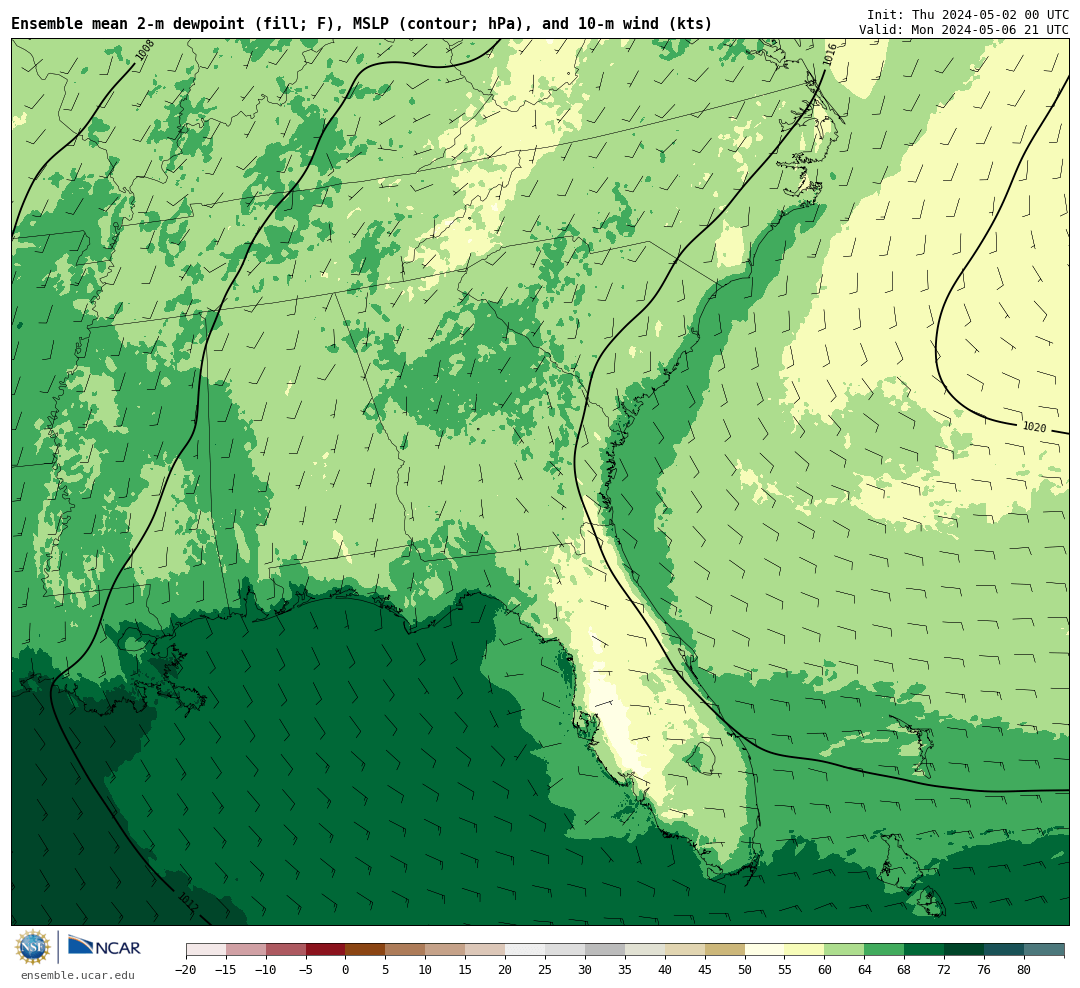This screenshot has height=988, width=1080.
Task: Click the NCAR logo
Action: (105, 948)
